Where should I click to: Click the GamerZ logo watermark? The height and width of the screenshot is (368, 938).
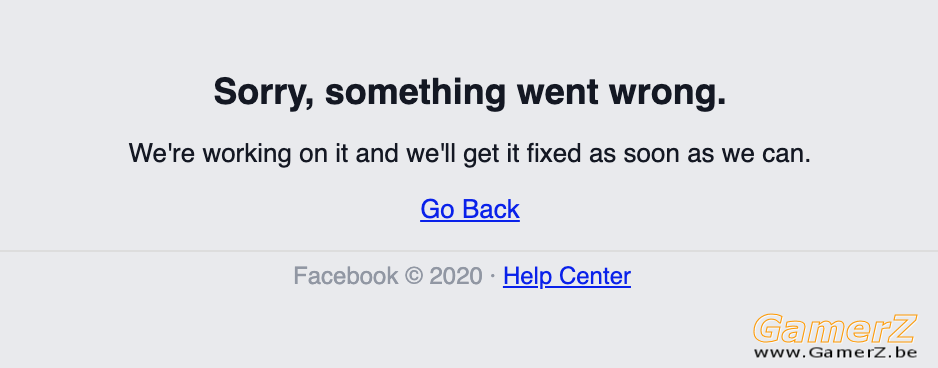pyautogui.click(x=835, y=329)
